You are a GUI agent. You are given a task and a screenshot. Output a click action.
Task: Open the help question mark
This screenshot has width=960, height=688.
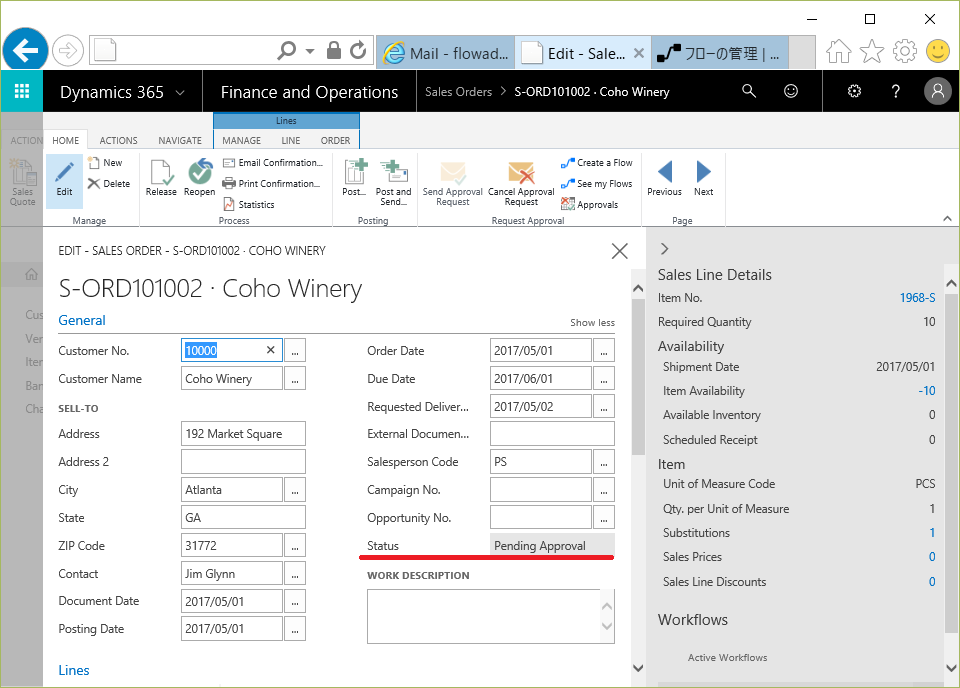point(896,91)
